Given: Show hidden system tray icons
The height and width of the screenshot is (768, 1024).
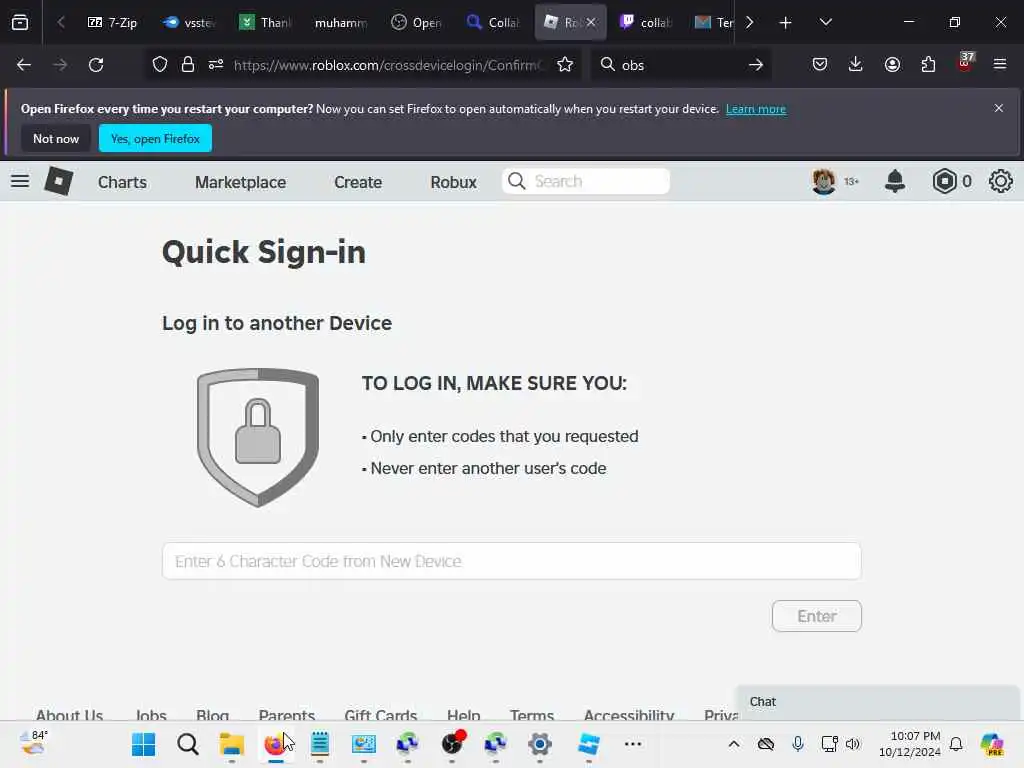Looking at the screenshot, I should pos(734,744).
